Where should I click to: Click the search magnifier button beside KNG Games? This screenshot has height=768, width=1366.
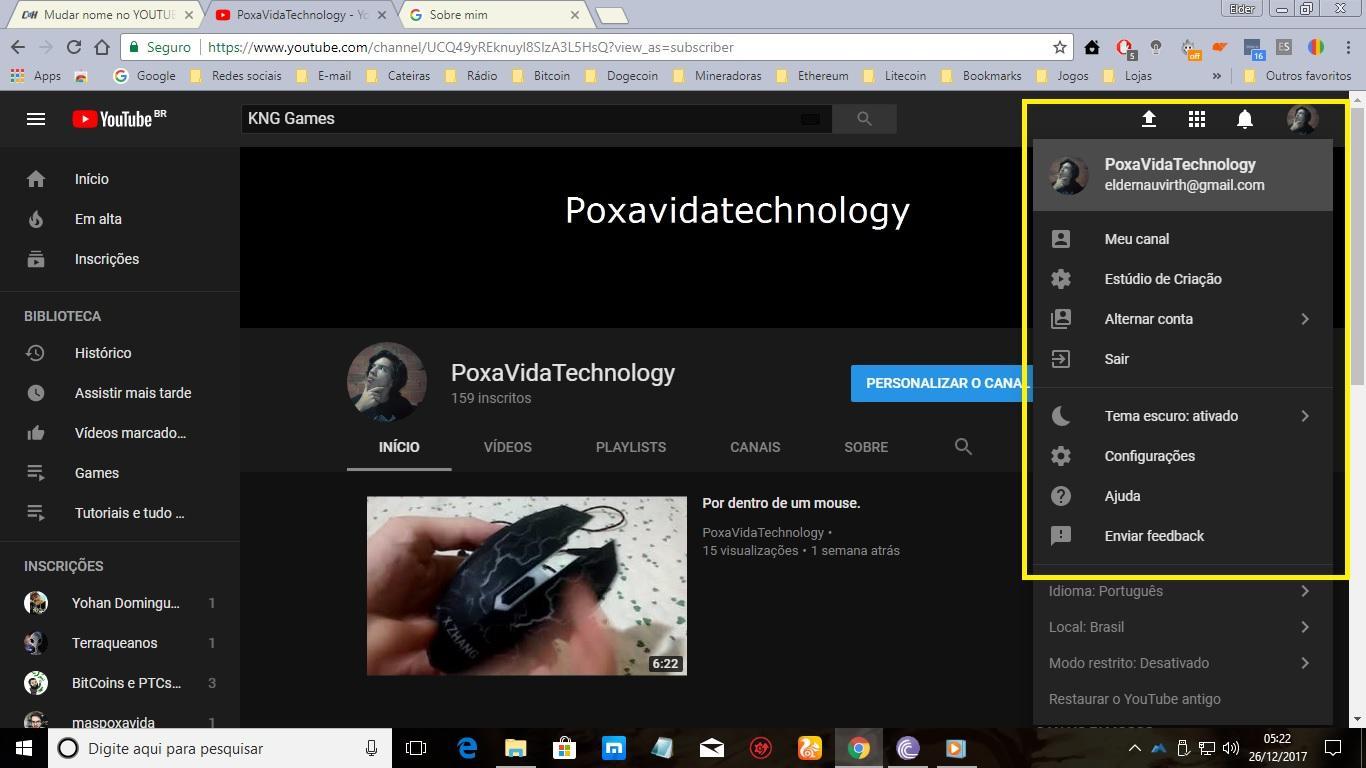coord(864,119)
